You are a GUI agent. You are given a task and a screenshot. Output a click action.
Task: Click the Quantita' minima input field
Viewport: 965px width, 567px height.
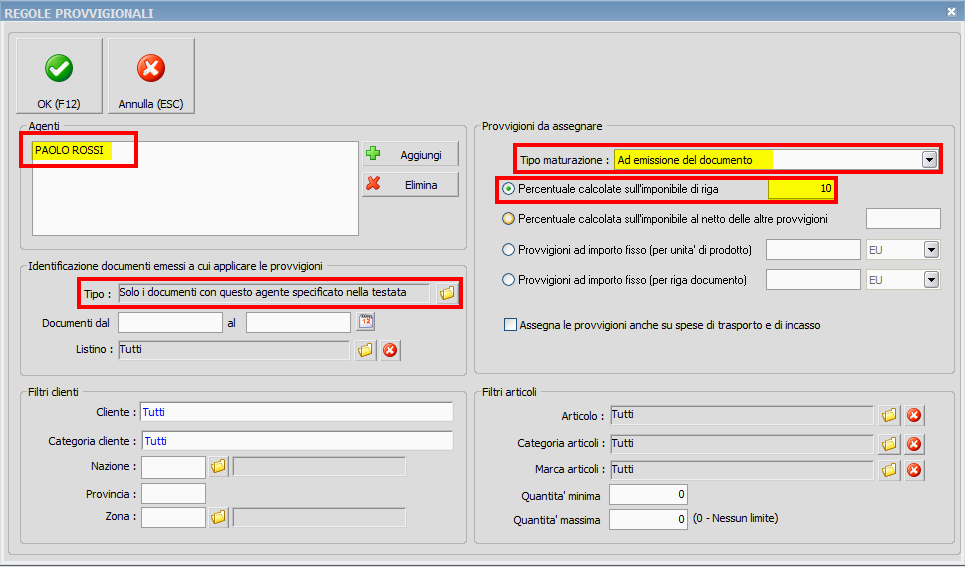[648, 494]
